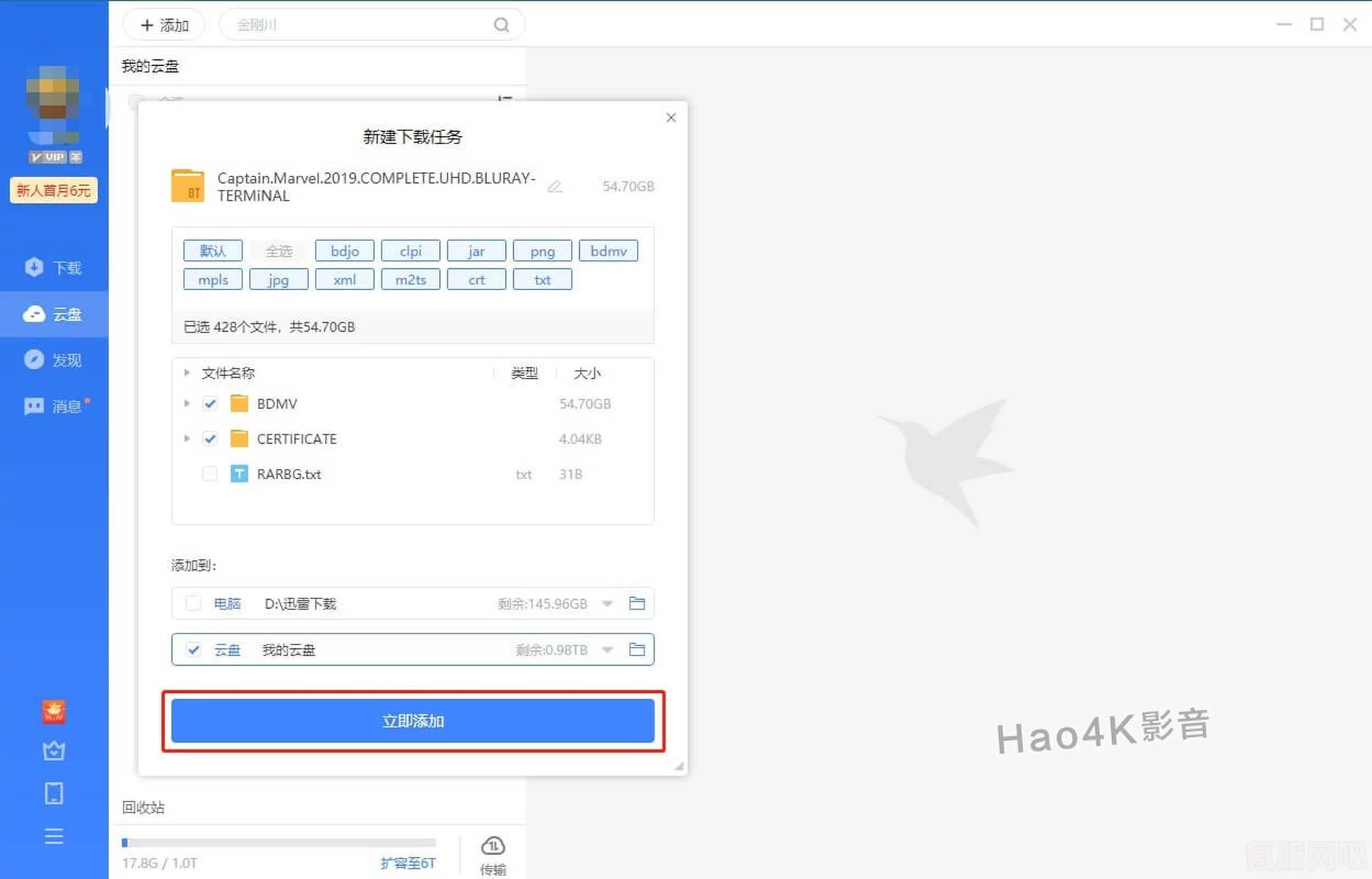Click the RARBG.txt text file icon
The height and width of the screenshot is (879, 1372).
pyautogui.click(x=239, y=473)
